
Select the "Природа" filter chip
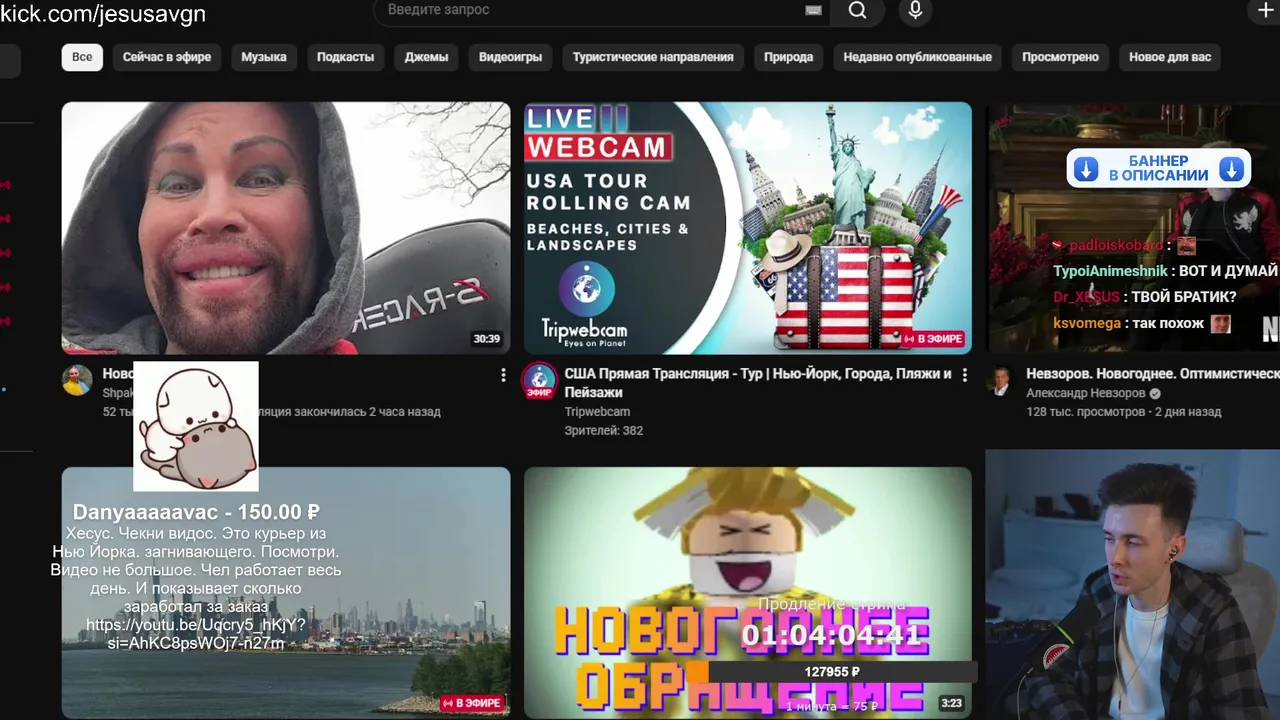pyautogui.click(x=788, y=57)
